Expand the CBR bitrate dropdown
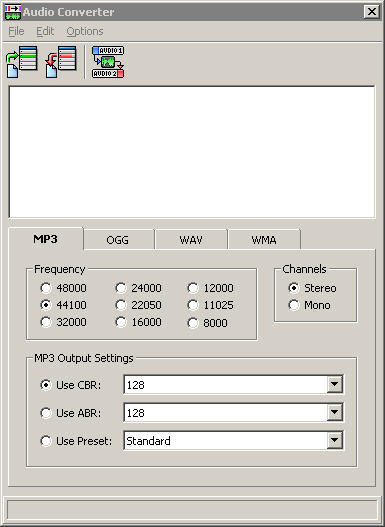 point(335,384)
